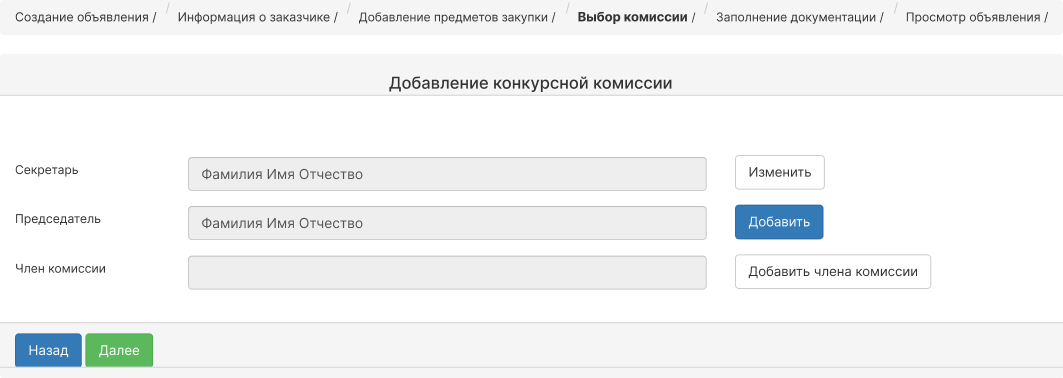The width and height of the screenshot is (1063, 378).
Task: Click the Секретарь name input field
Action: (x=447, y=174)
